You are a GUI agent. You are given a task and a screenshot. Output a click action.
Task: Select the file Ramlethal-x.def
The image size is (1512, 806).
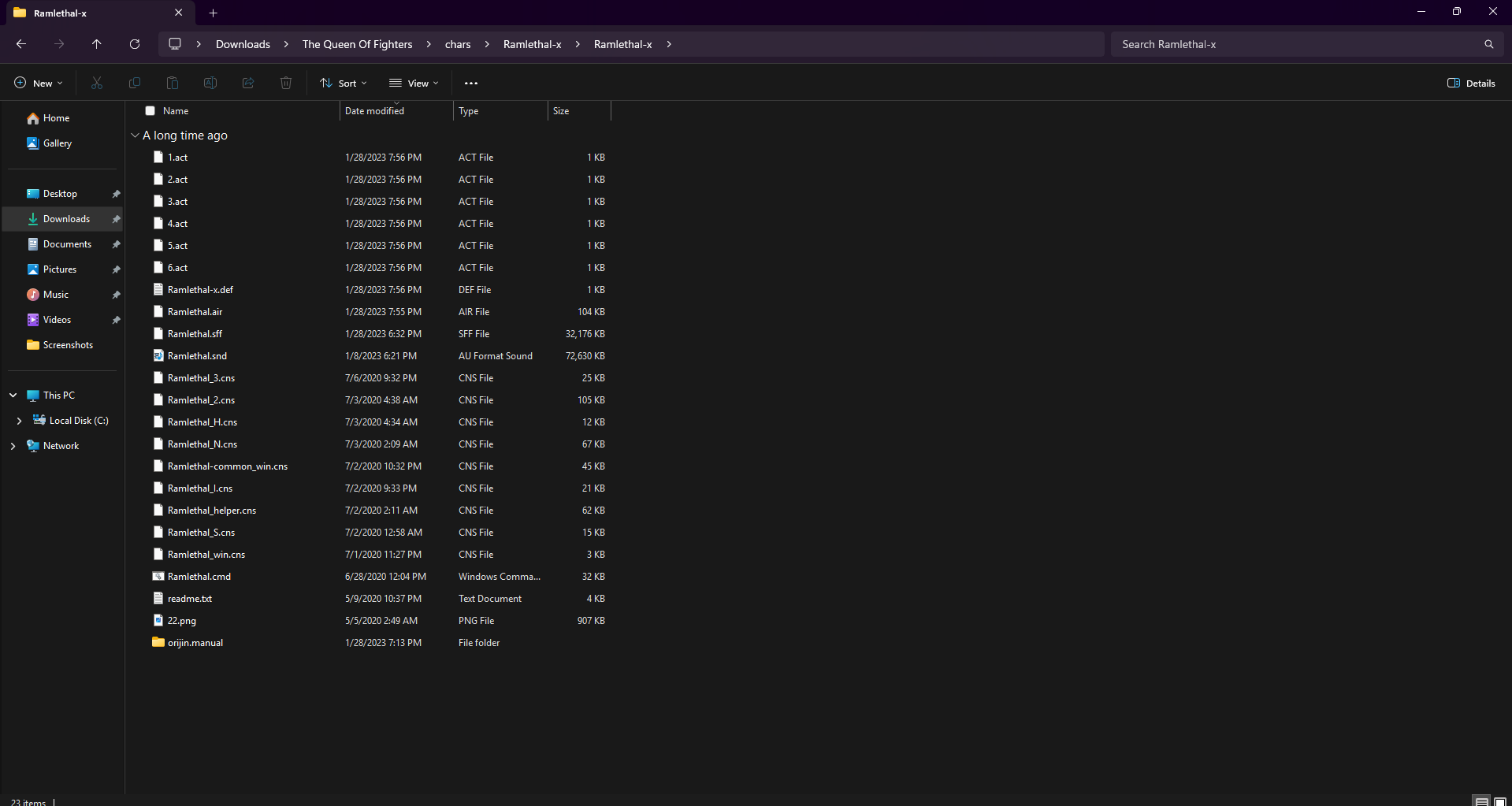pos(200,290)
